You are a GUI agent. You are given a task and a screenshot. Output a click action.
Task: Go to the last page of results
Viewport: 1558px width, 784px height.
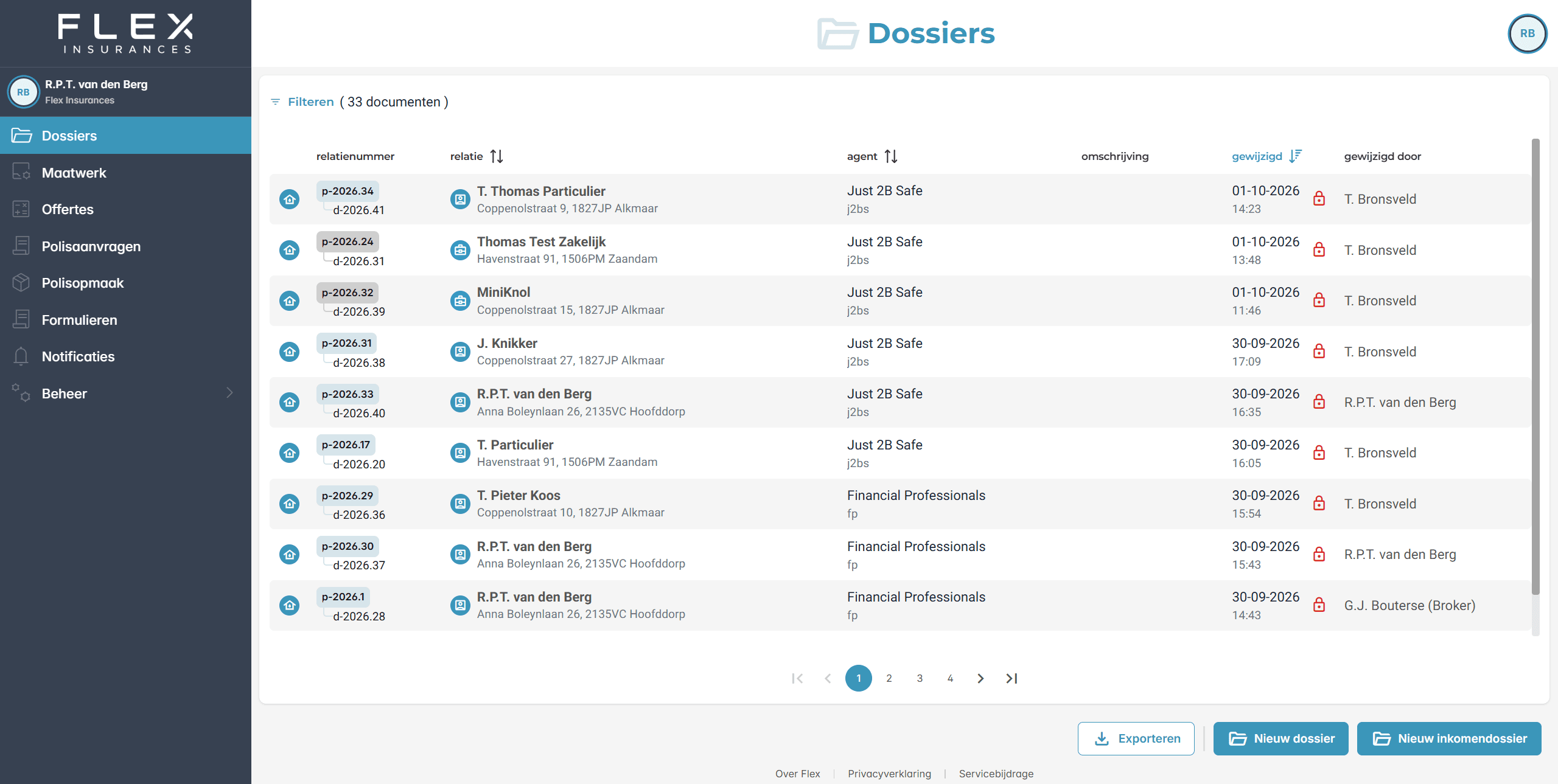click(x=1011, y=678)
